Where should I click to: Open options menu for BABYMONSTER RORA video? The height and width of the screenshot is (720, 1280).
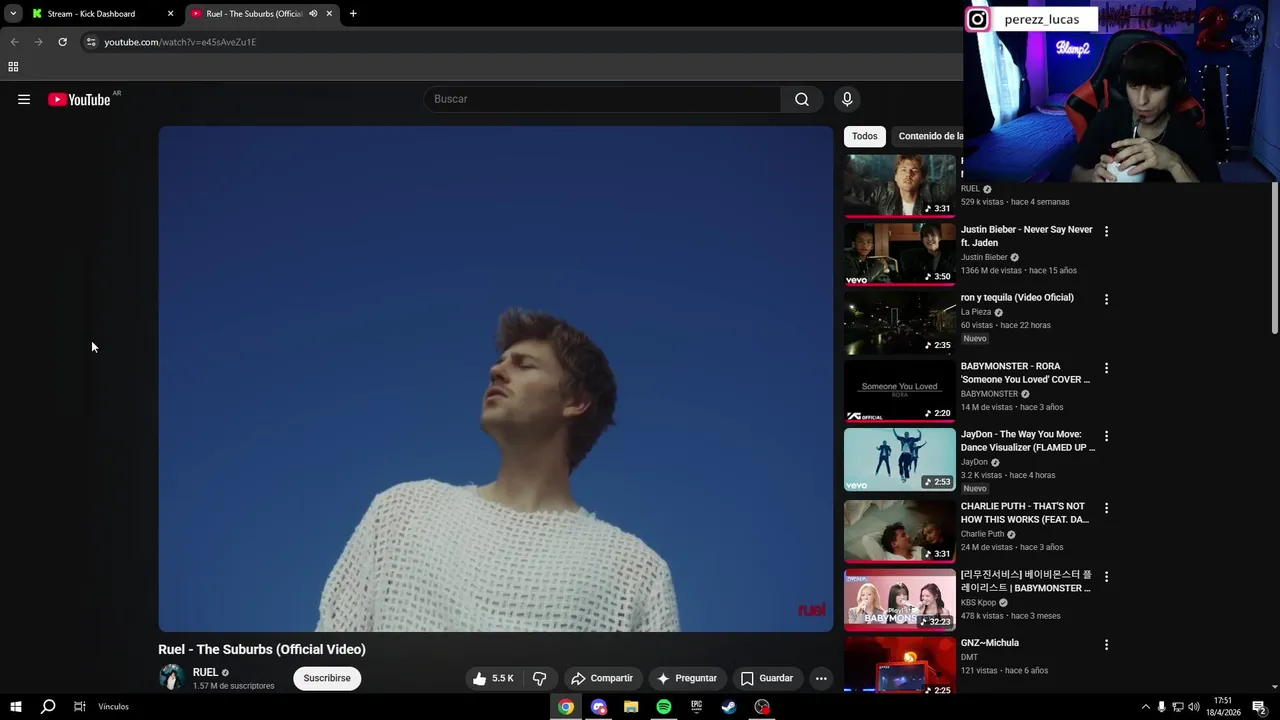coord(1106,368)
